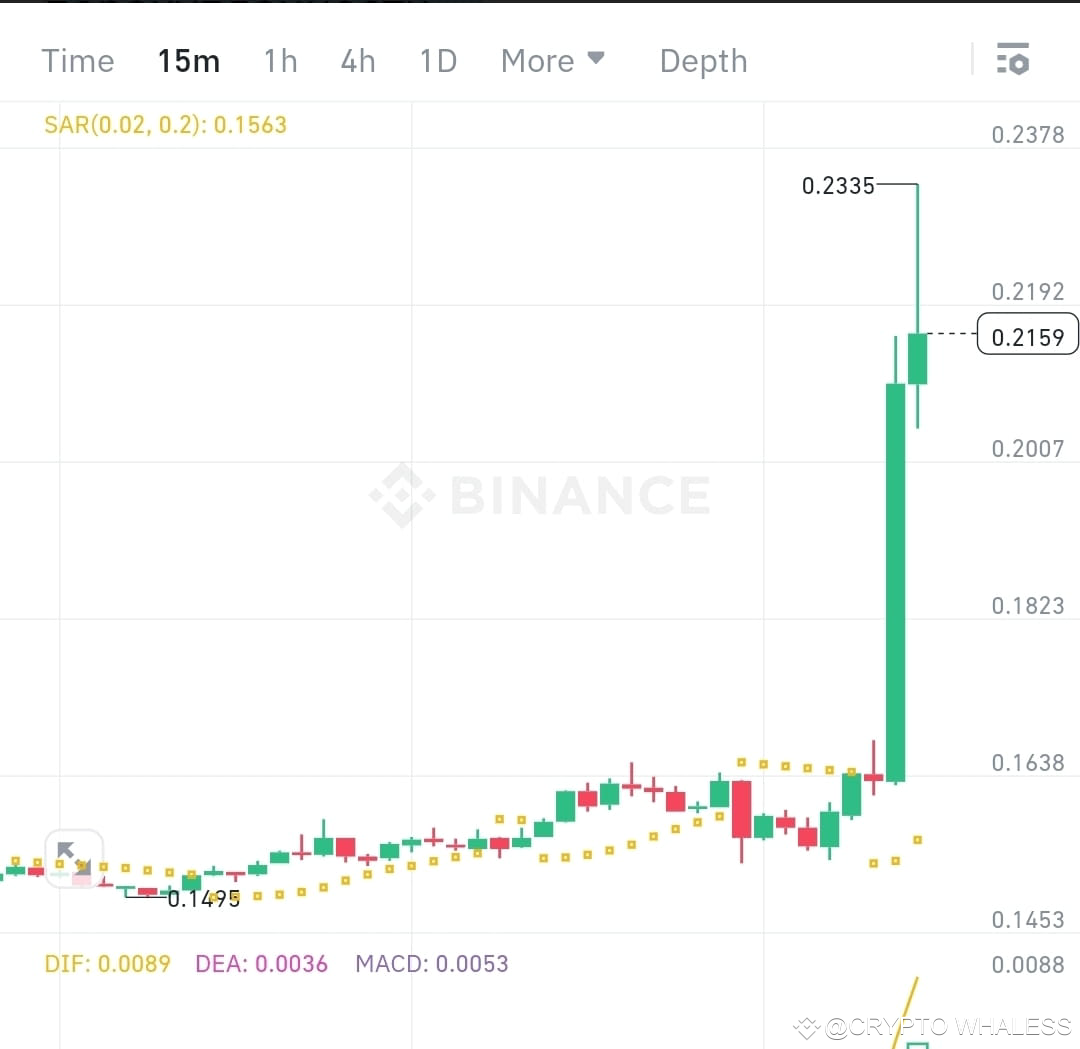Click the DEA value label
1080x1049 pixels.
[261, 963]
